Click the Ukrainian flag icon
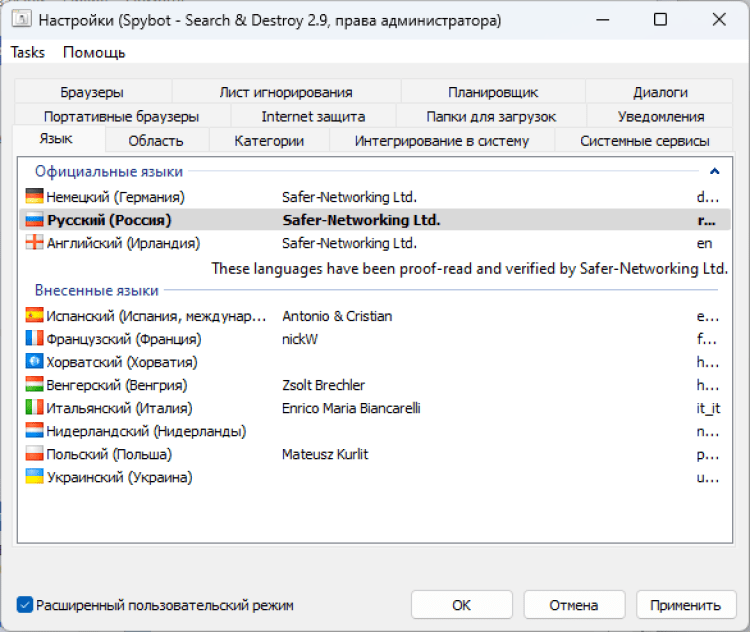The width and height of the screenshot is (750, 632). coord(34,477)
